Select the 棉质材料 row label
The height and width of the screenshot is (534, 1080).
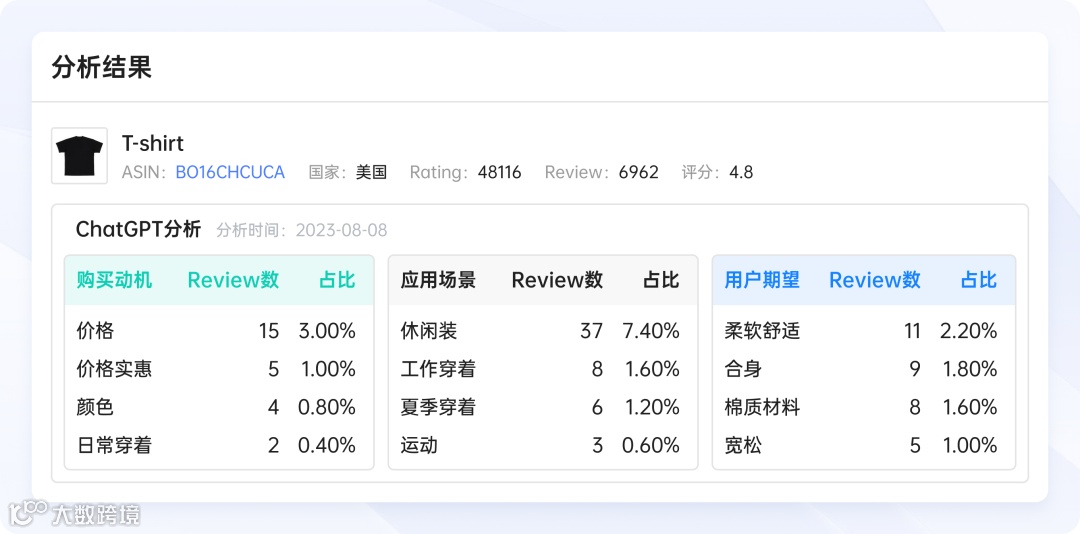coord(762,407)
